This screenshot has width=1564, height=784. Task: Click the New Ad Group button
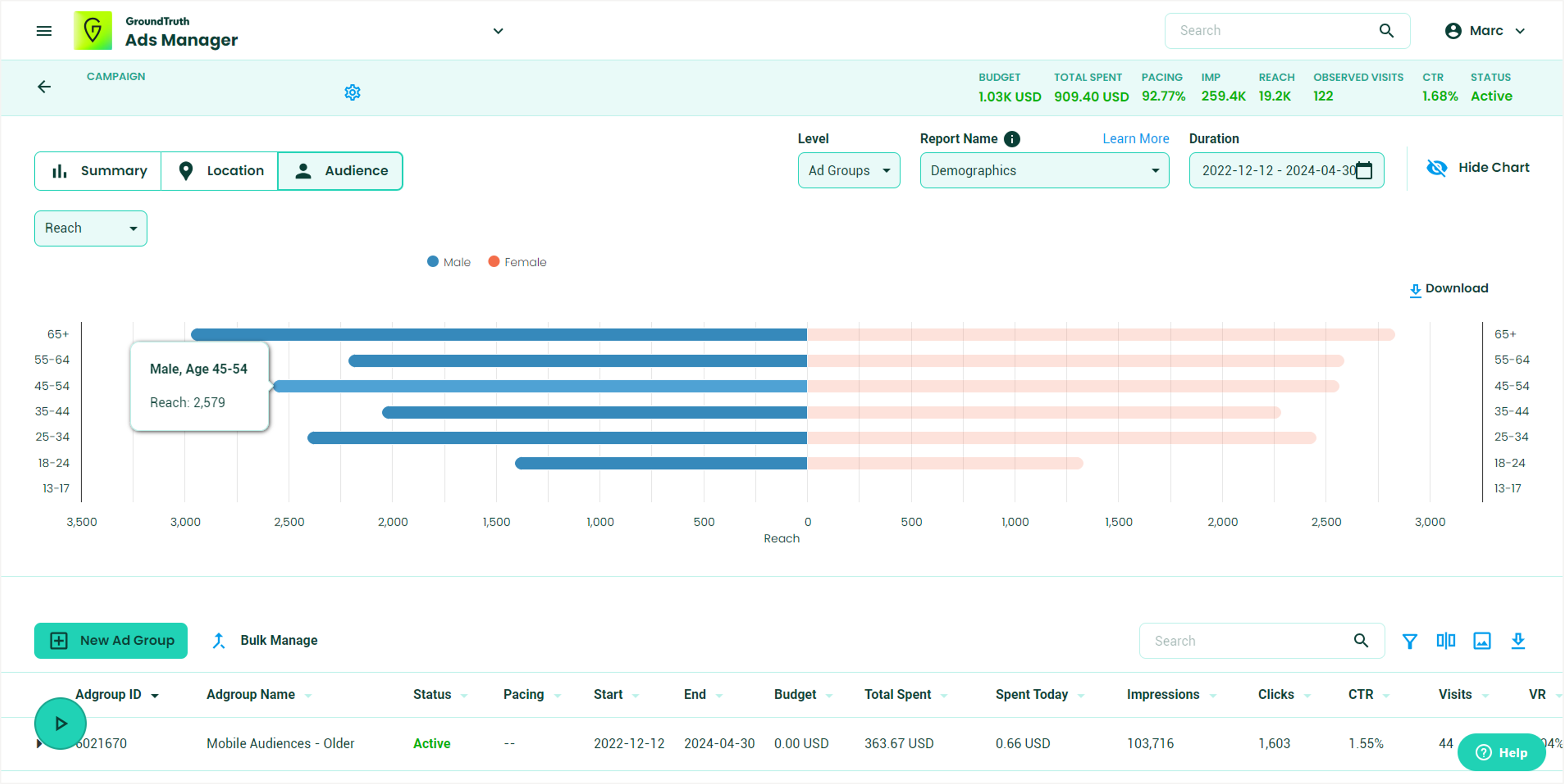[111, 640]
